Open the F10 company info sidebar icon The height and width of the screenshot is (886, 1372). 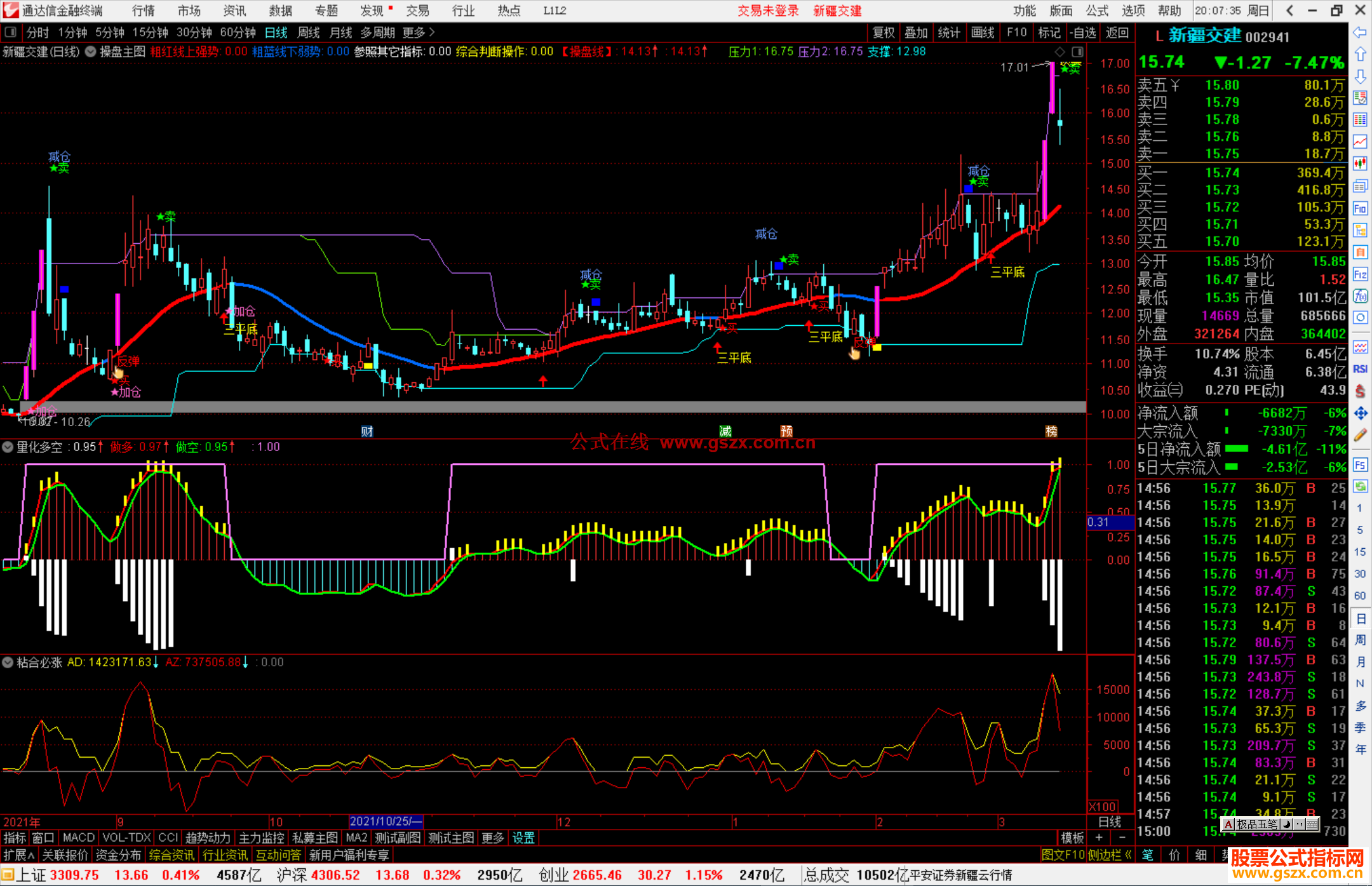[x=1360, y=208]
